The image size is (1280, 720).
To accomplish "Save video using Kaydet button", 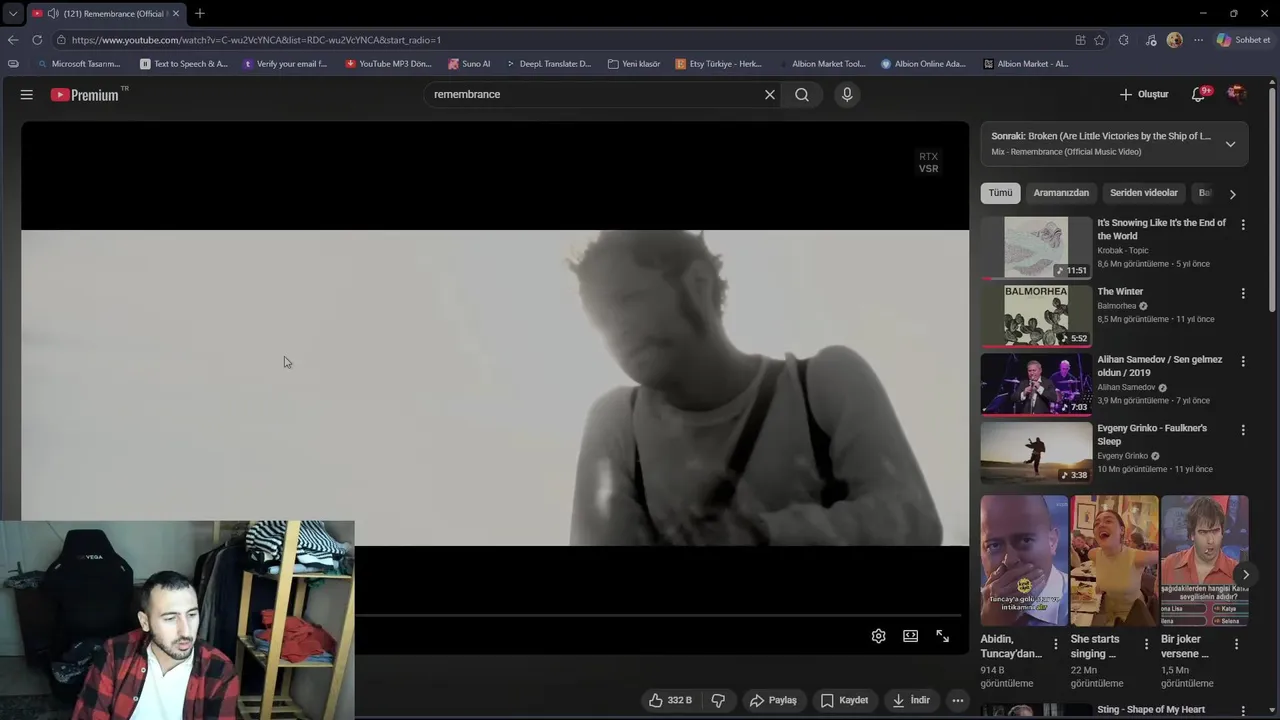I will click(844, 700).
